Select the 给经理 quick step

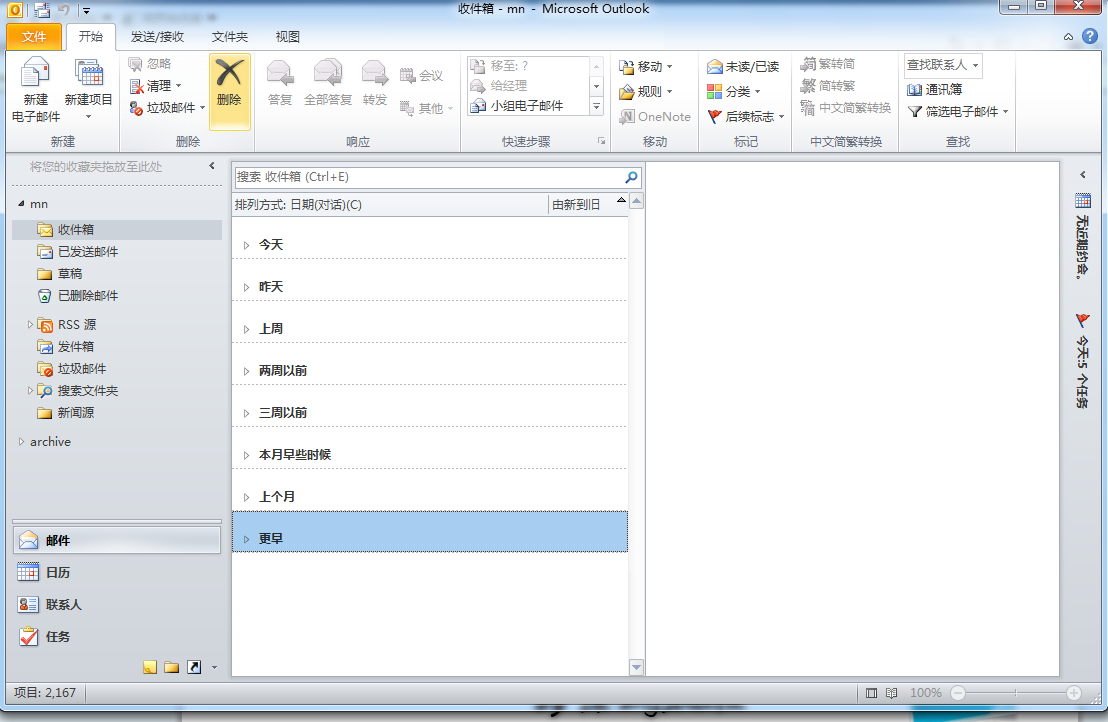(527, 85)
